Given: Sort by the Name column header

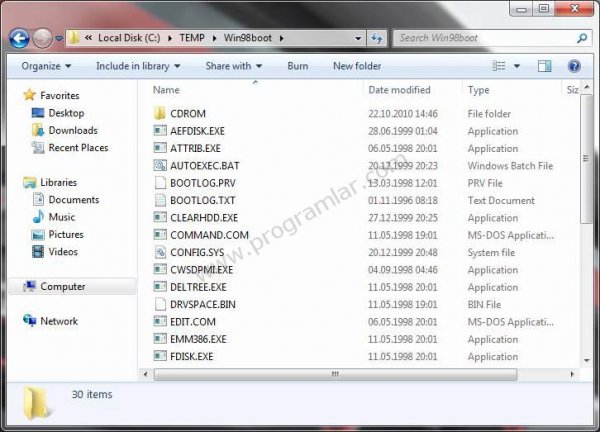Looking at the screenshot, I should pos(166,90).
